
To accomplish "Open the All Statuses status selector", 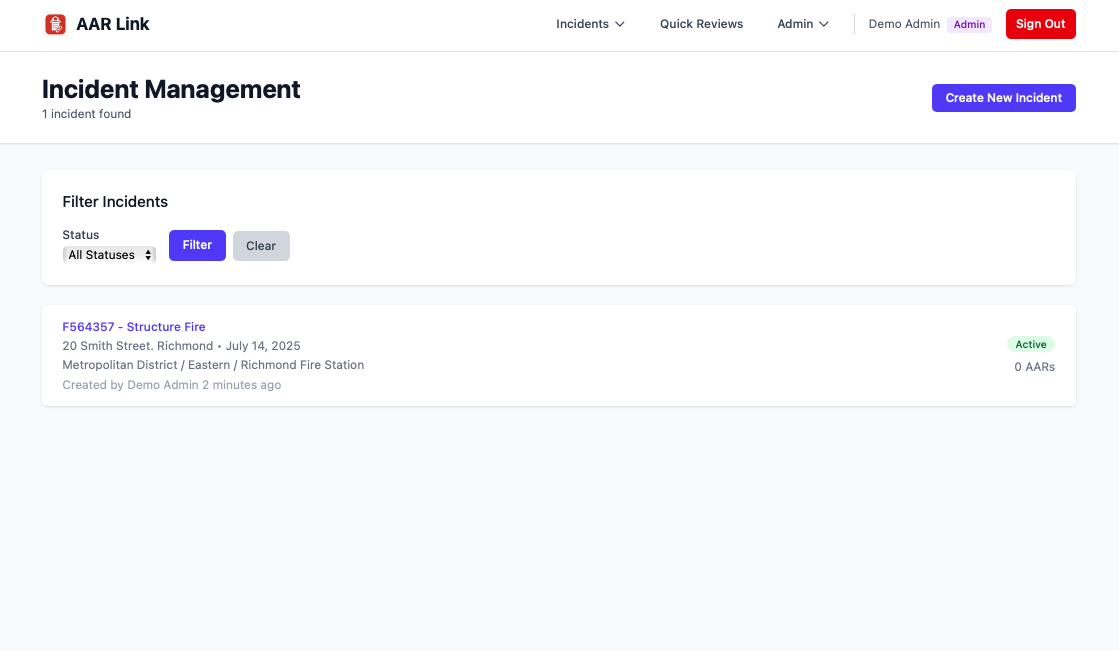I will [x=109, y=254].
